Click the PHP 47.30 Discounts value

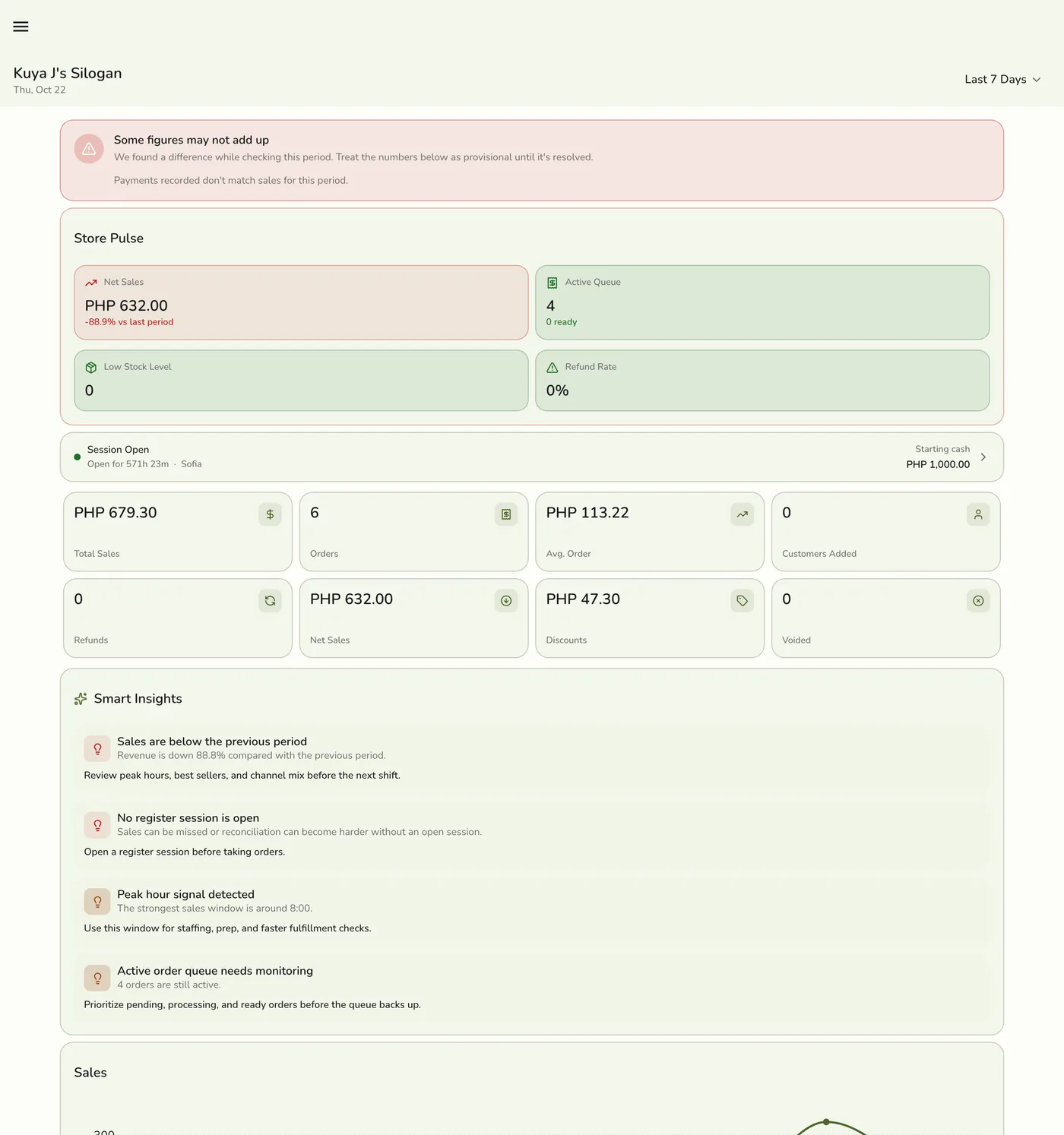(583, 599)
